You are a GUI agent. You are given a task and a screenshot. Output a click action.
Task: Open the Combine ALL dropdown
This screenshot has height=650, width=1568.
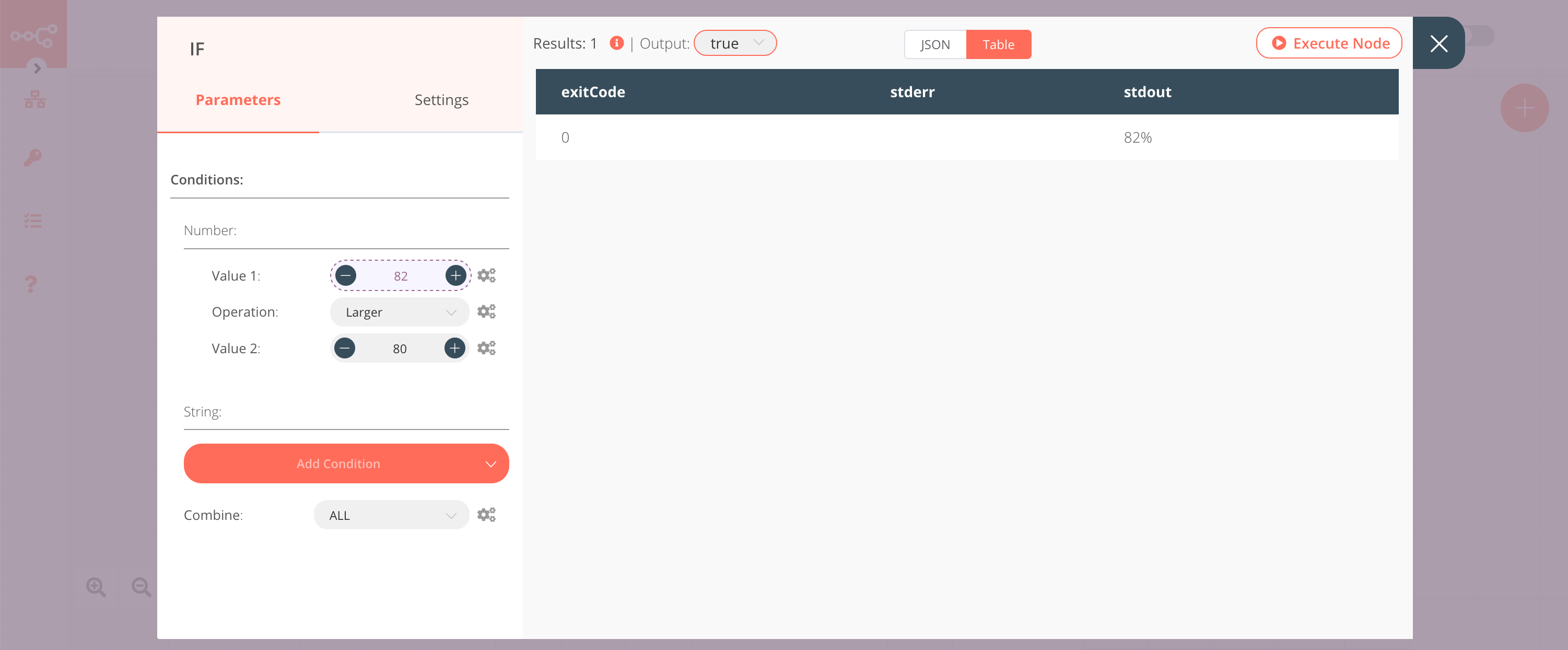coord(391,515)
